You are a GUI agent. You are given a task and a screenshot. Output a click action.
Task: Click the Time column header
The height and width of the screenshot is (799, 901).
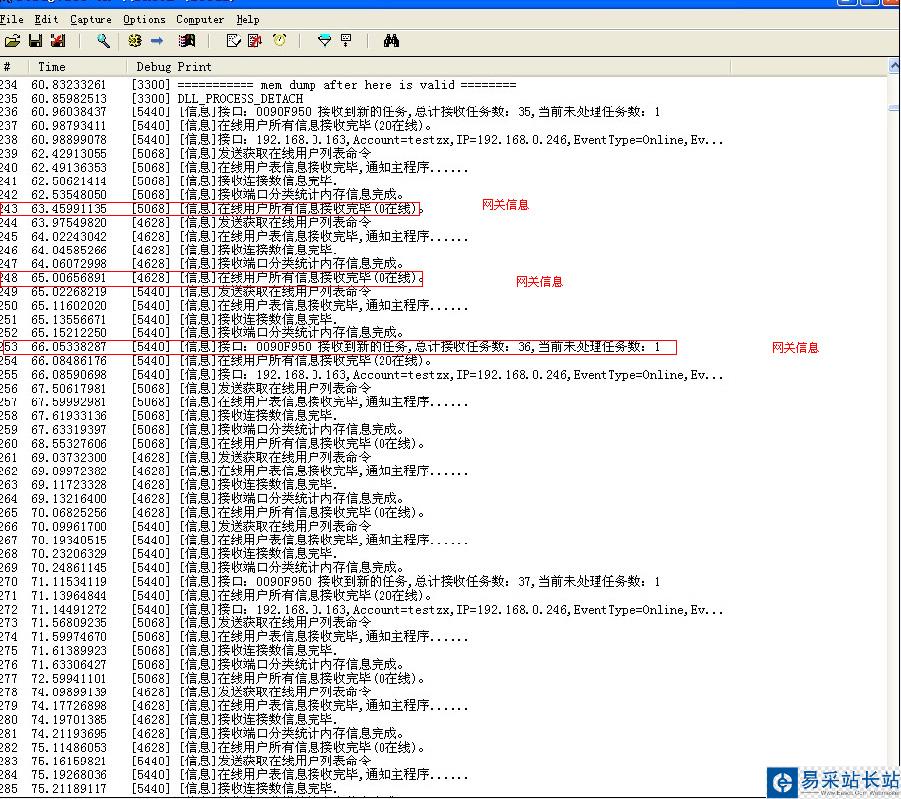click(x=52, y=67)
